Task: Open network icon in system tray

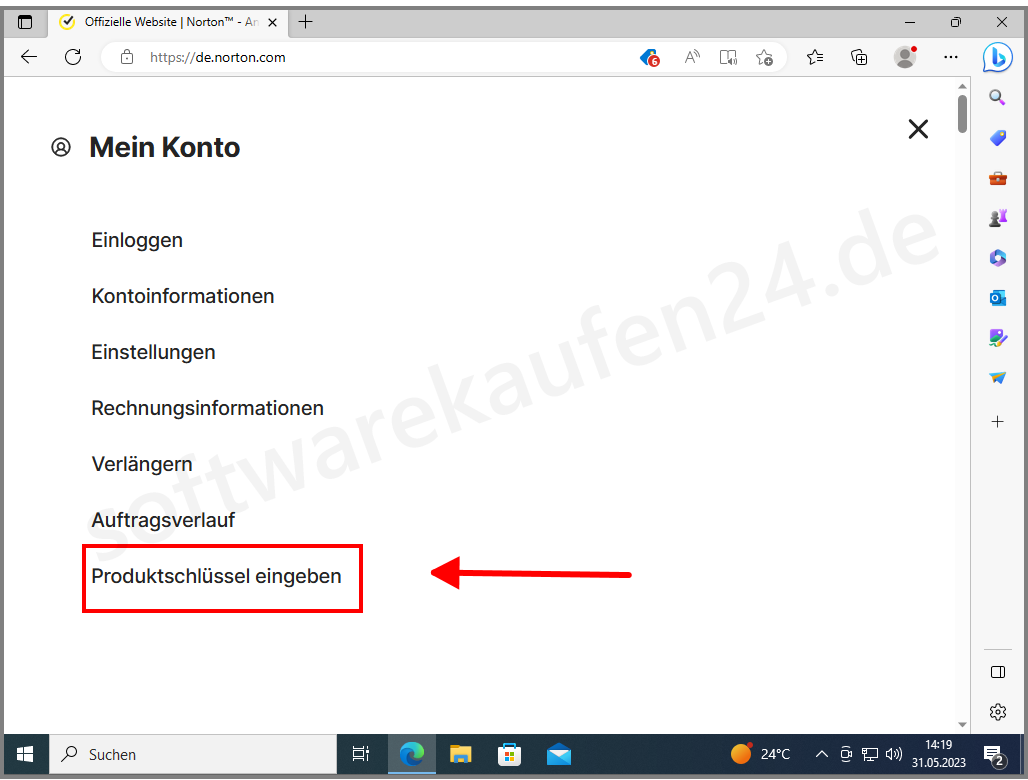Action: [870, 754]
